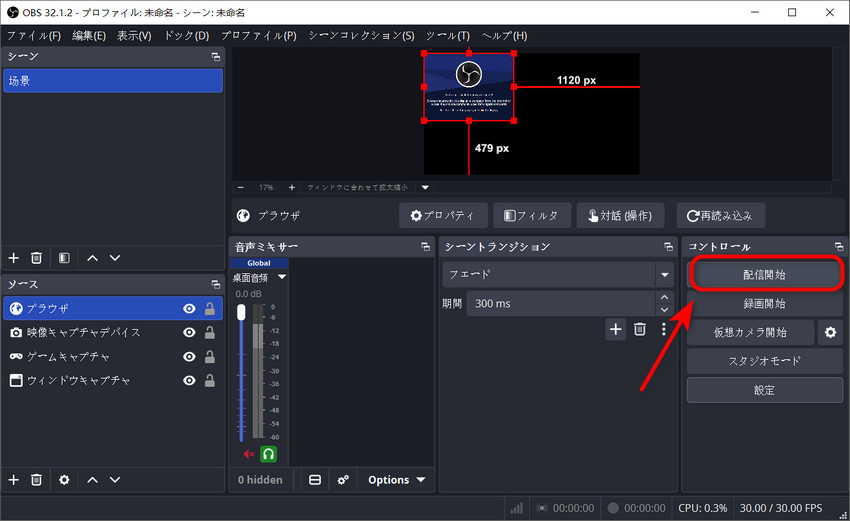Open プロパティ for the browser source

[x=443, y=216]
